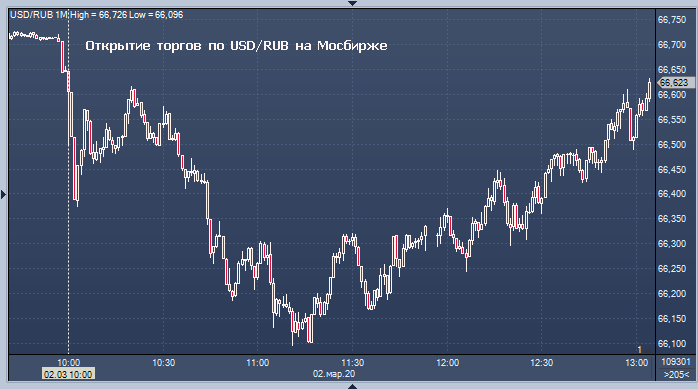This screenshot has width=698, height=389.
Task: Select the 02.мар.20 date label
Action: tap(334, 374)
